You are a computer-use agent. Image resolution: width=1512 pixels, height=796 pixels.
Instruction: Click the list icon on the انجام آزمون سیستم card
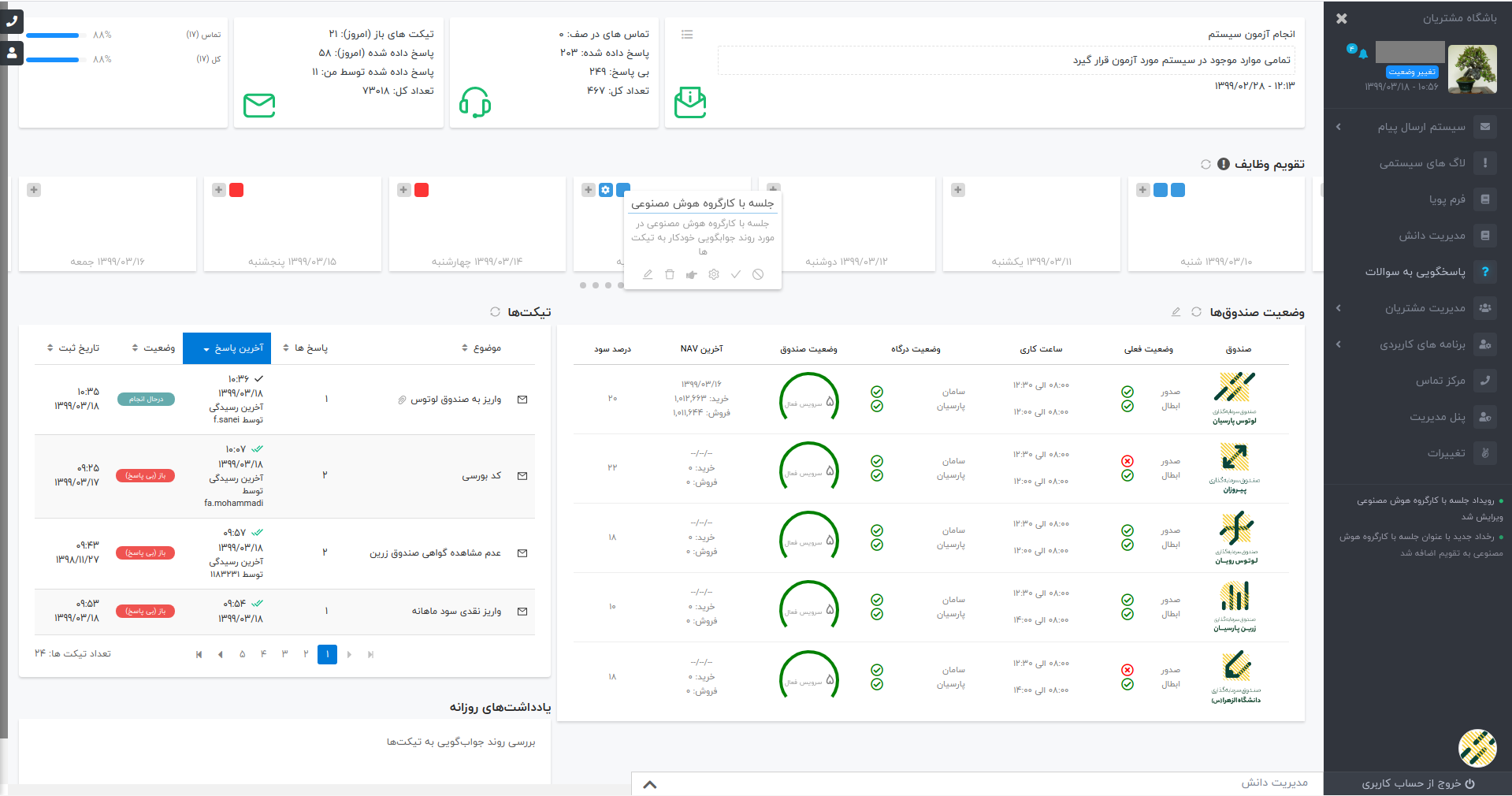pyautogui.click(x=687, y=35)
